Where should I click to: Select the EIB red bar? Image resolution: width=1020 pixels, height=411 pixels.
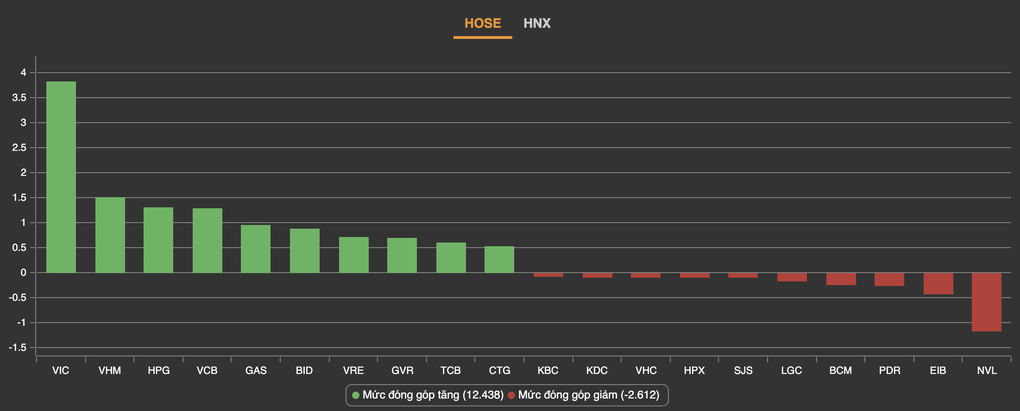pos(938,284)
